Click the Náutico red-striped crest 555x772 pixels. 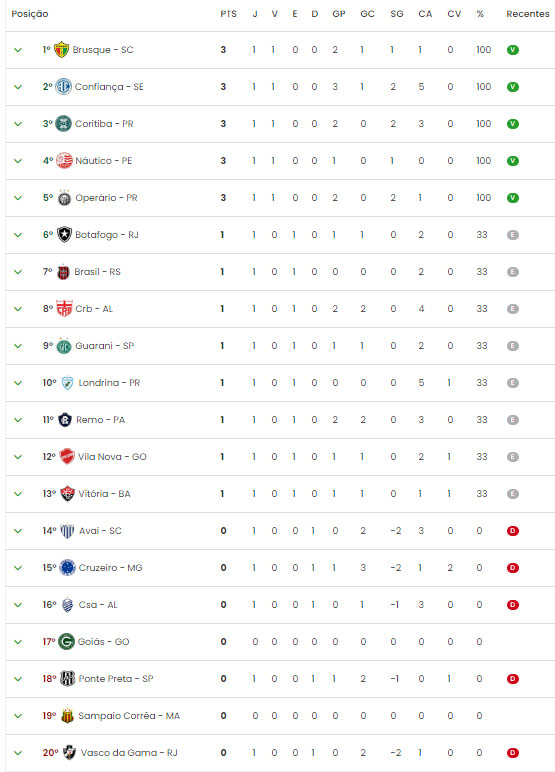tap(64, 161)
